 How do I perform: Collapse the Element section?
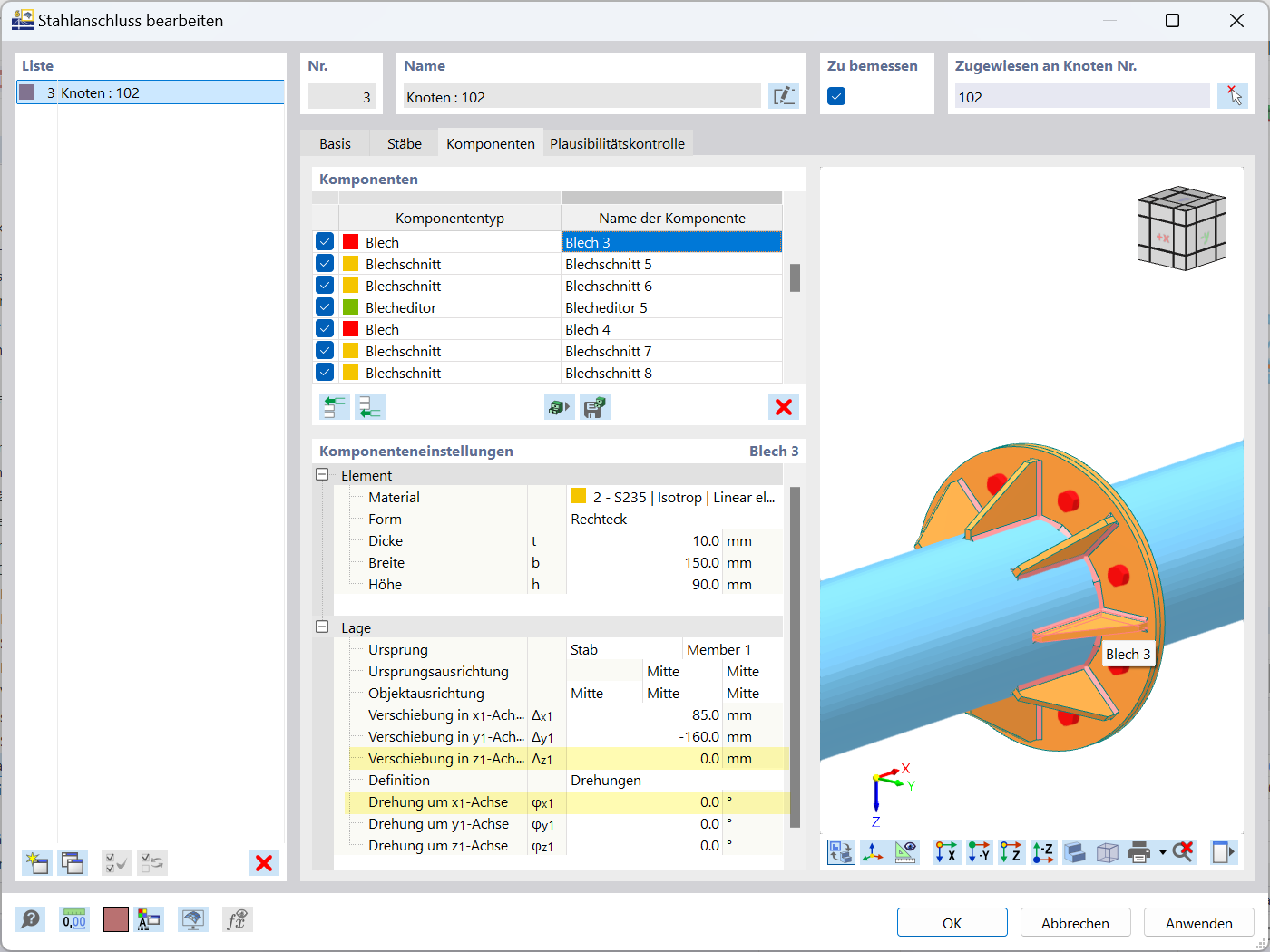[x=322, y=474]
